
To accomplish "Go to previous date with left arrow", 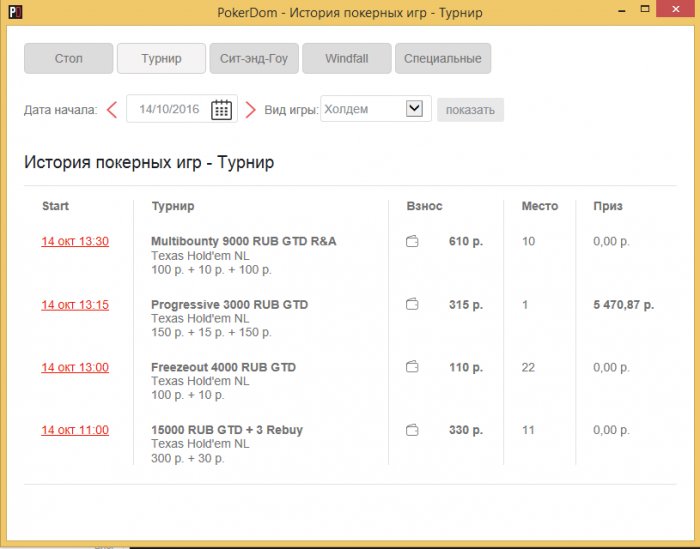I will click(x=112, y=109).
